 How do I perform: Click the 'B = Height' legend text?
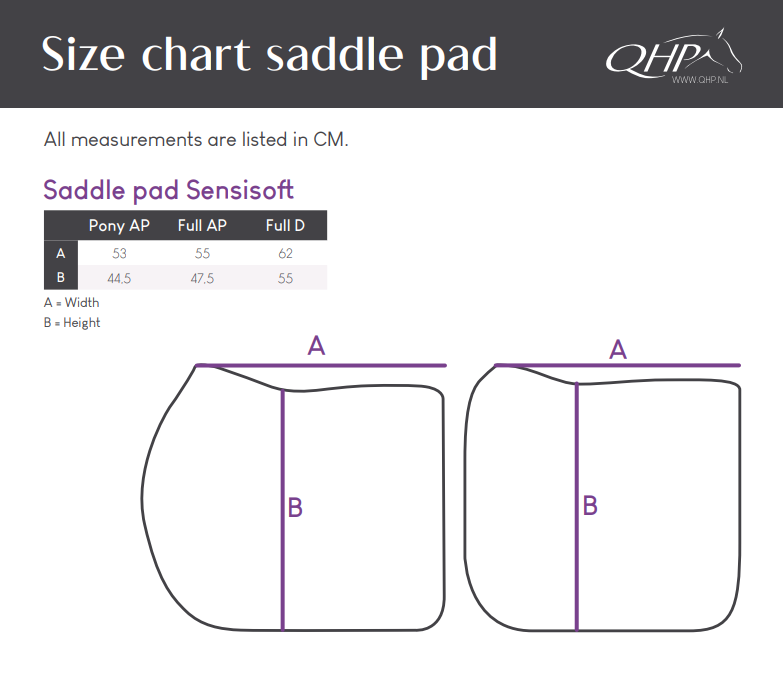[x=72, y=323]
